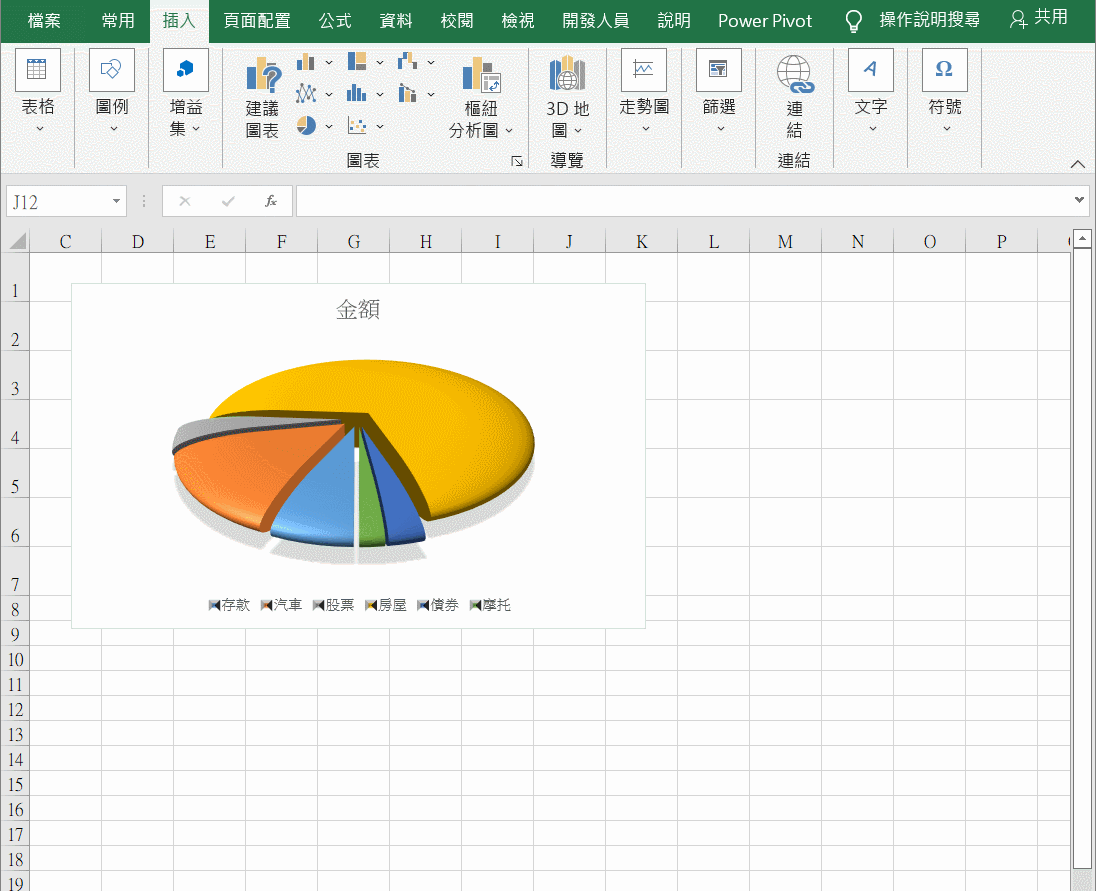Select the 汽車 legend entry

coord(281,604)
